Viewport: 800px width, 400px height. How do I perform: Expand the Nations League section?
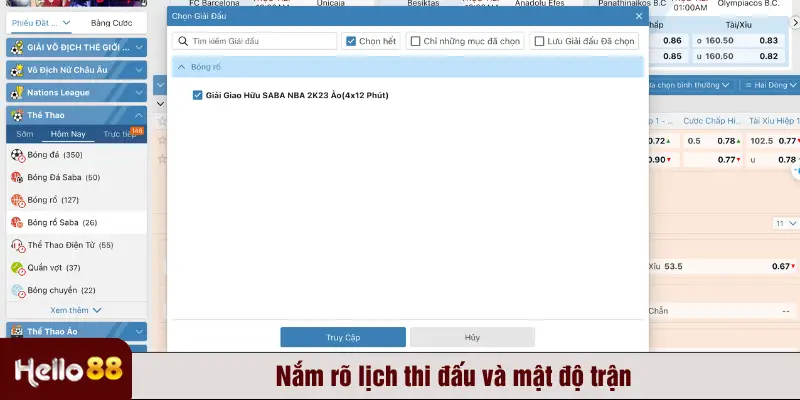coord(139,92)
